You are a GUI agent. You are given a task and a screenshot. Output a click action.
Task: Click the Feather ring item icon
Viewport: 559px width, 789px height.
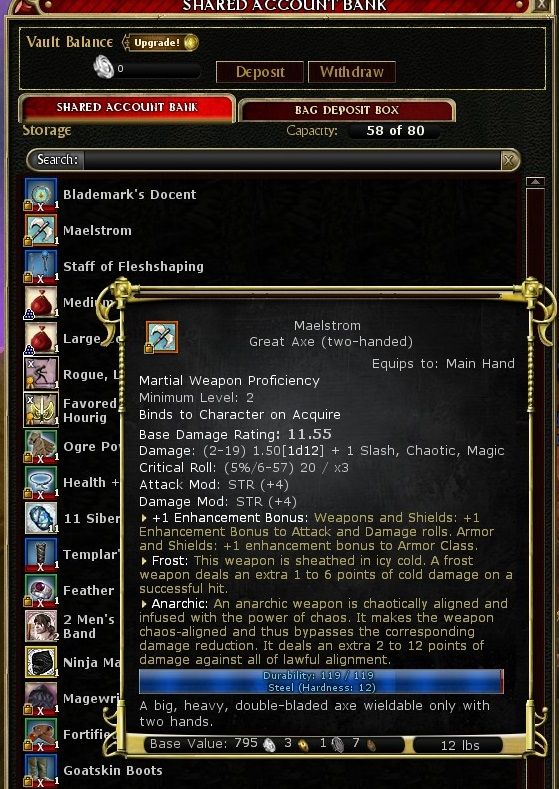41,590
